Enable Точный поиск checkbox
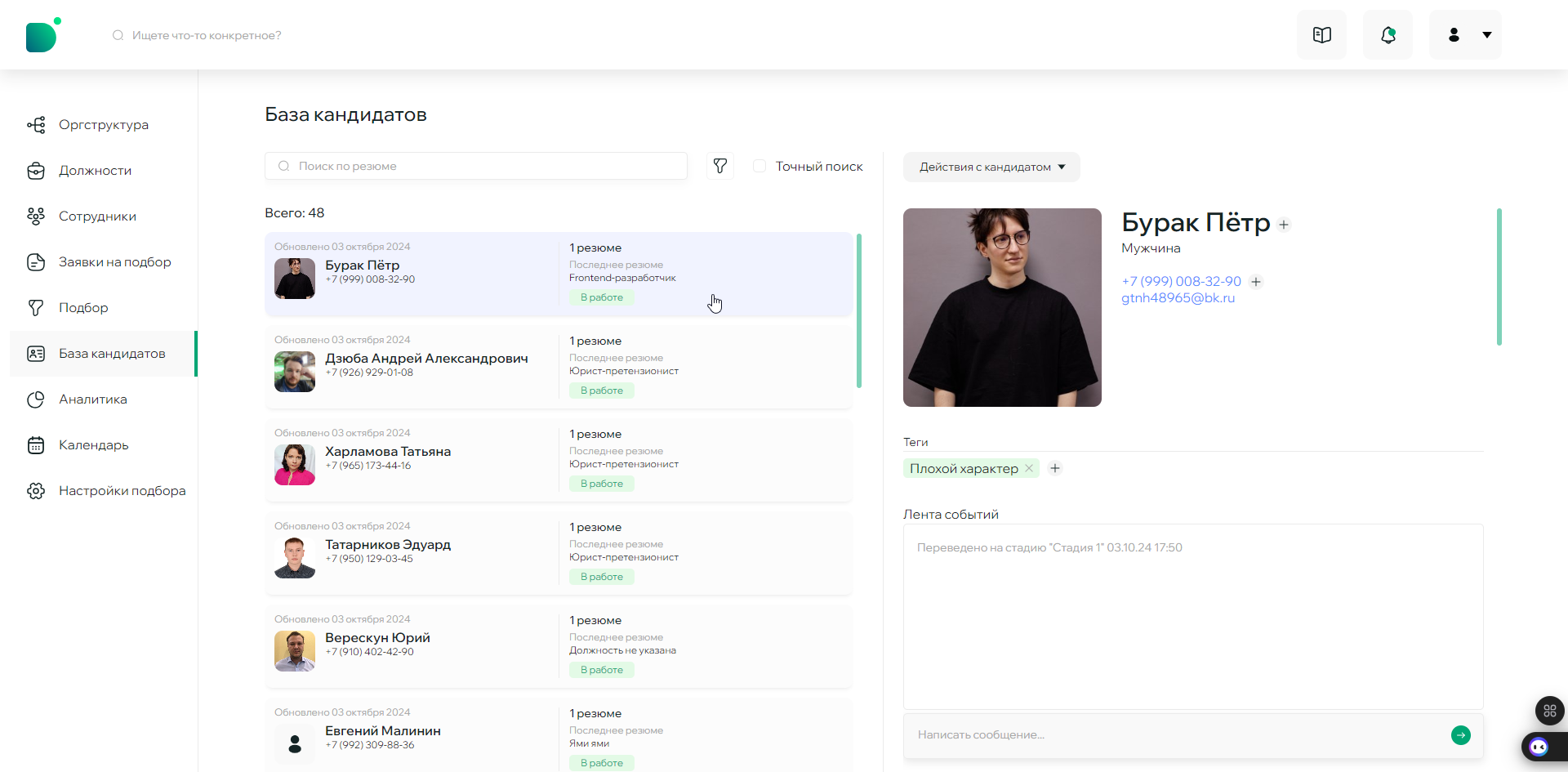The width and height of the screenshot is (1568, 772). pyautogui.click(x=759, y=166)
